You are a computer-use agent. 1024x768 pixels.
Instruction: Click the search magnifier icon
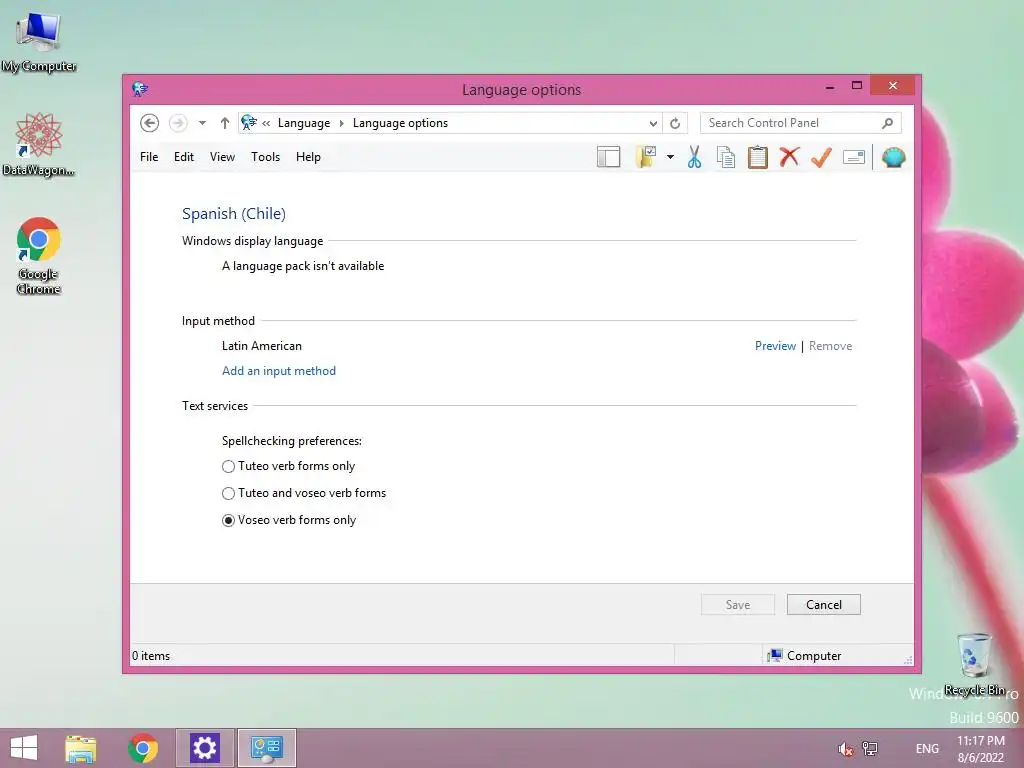[x=888, y=123]
